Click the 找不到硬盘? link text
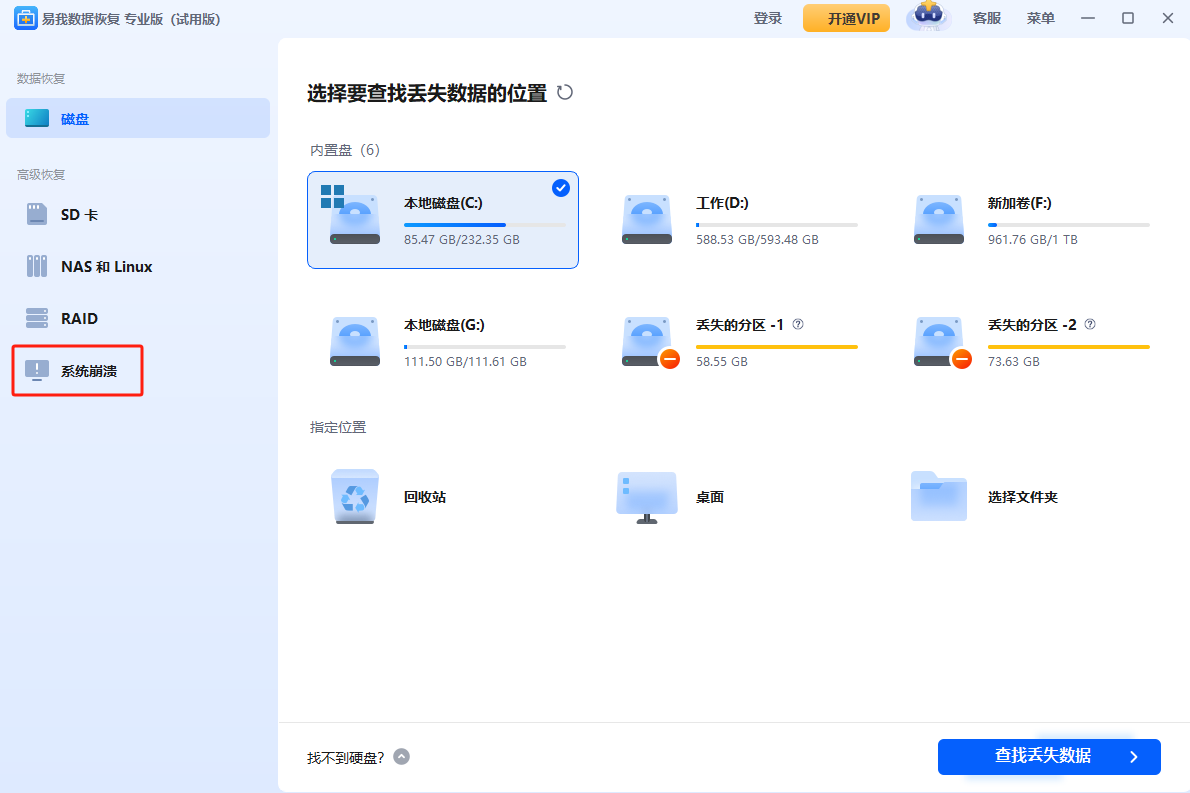 pos(345,757)
